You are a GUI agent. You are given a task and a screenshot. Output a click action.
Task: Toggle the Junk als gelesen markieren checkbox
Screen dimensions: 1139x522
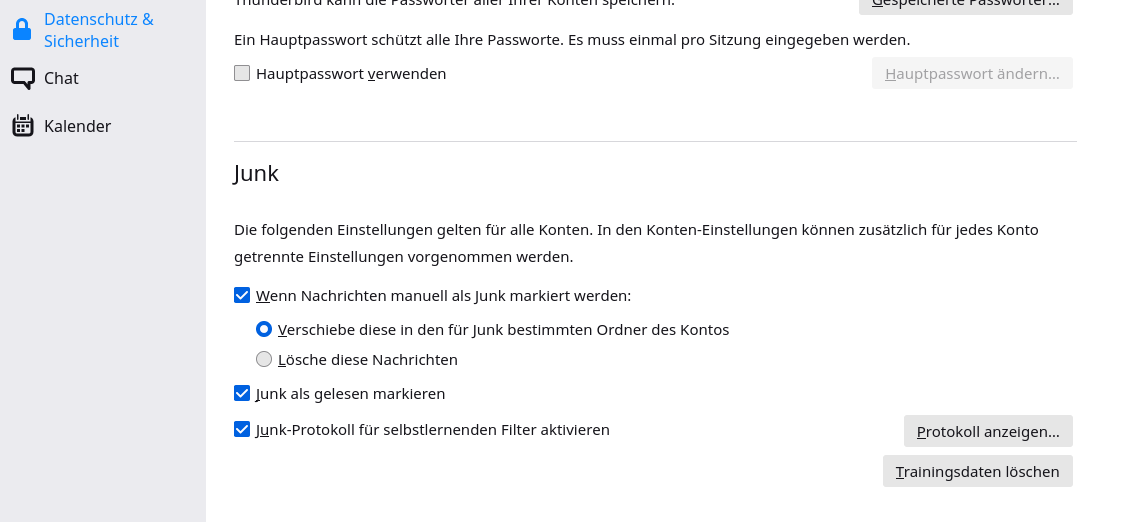[242, 393]
